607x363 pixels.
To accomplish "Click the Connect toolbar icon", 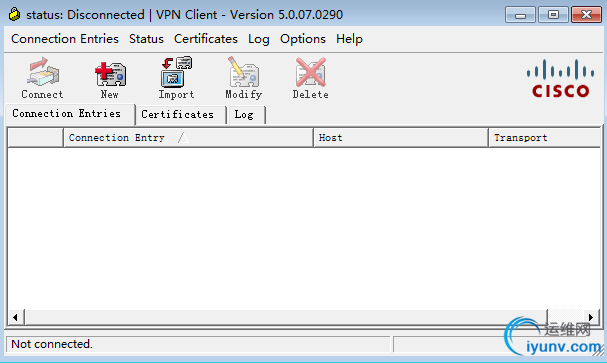I will pos(42,78).
